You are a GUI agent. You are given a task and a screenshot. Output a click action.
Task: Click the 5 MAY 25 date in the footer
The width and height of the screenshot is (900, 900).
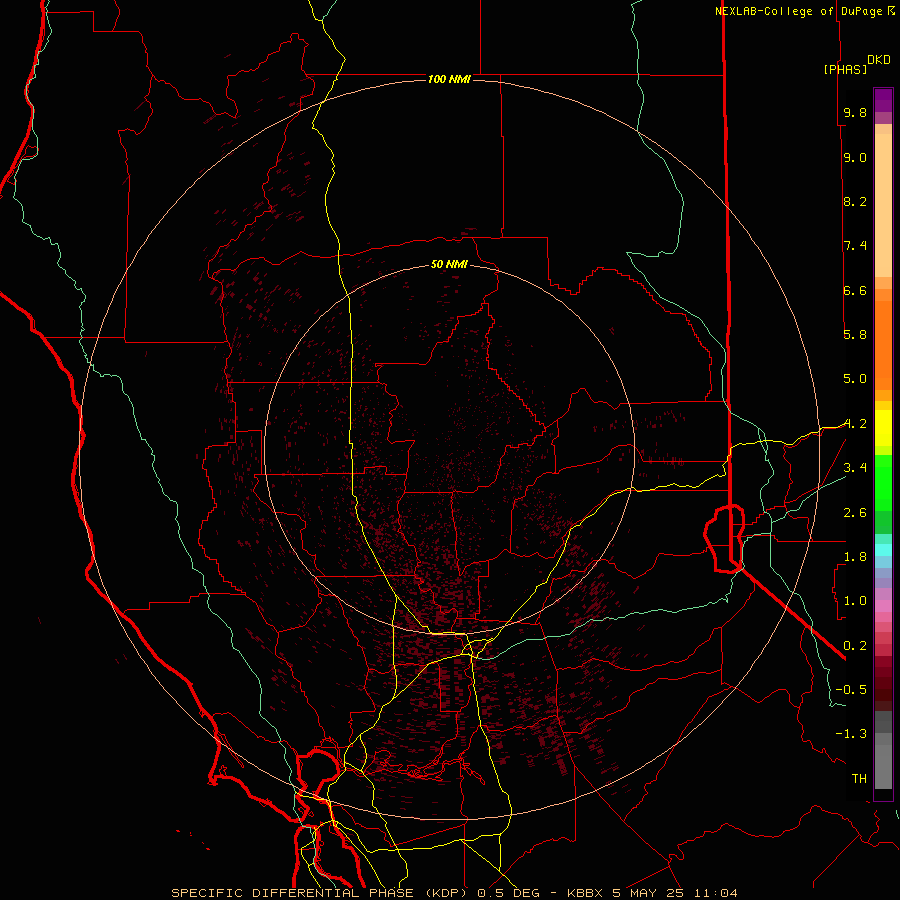[650, 893]
